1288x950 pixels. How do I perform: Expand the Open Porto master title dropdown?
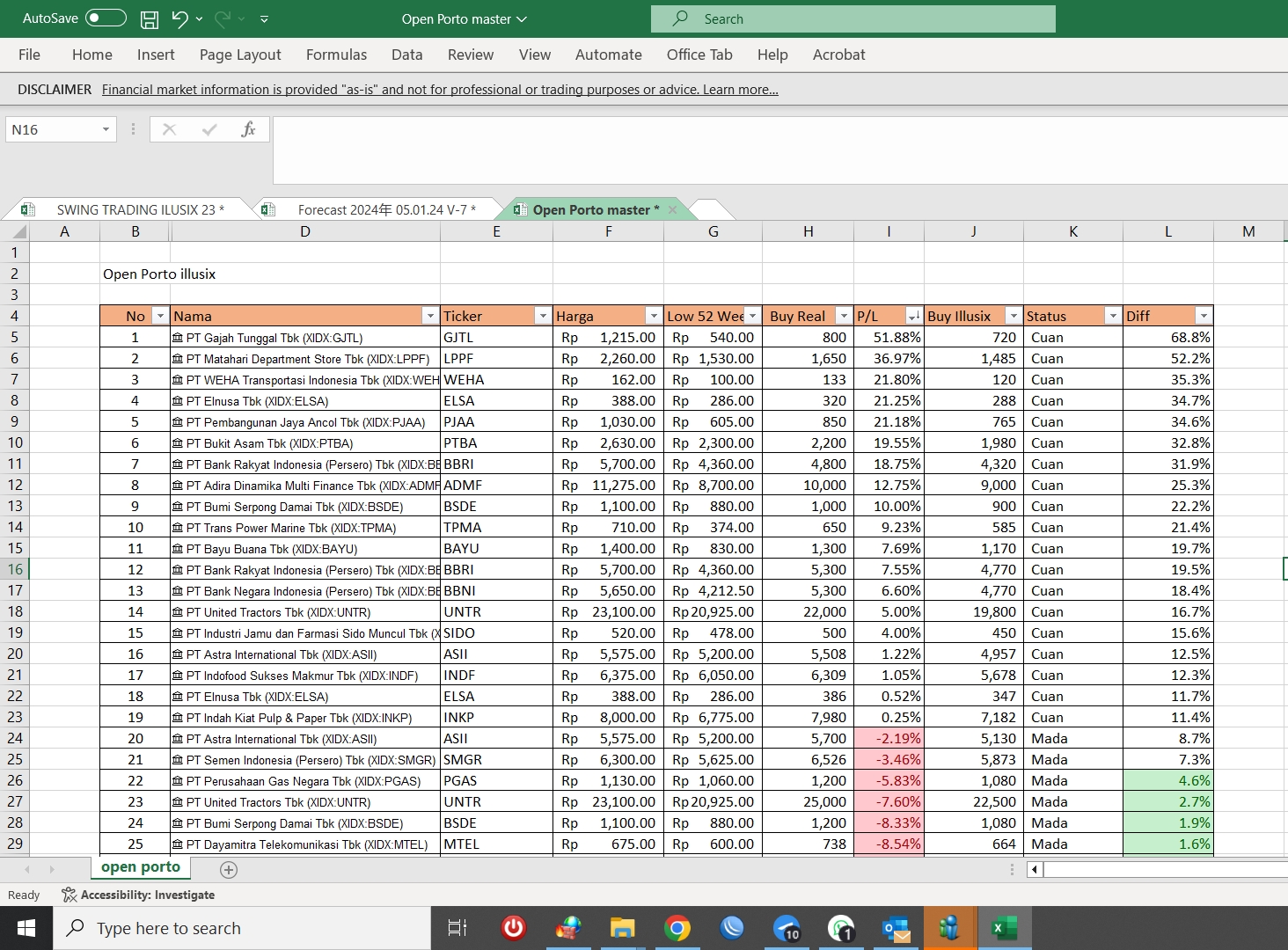click(x=522, y=19)
